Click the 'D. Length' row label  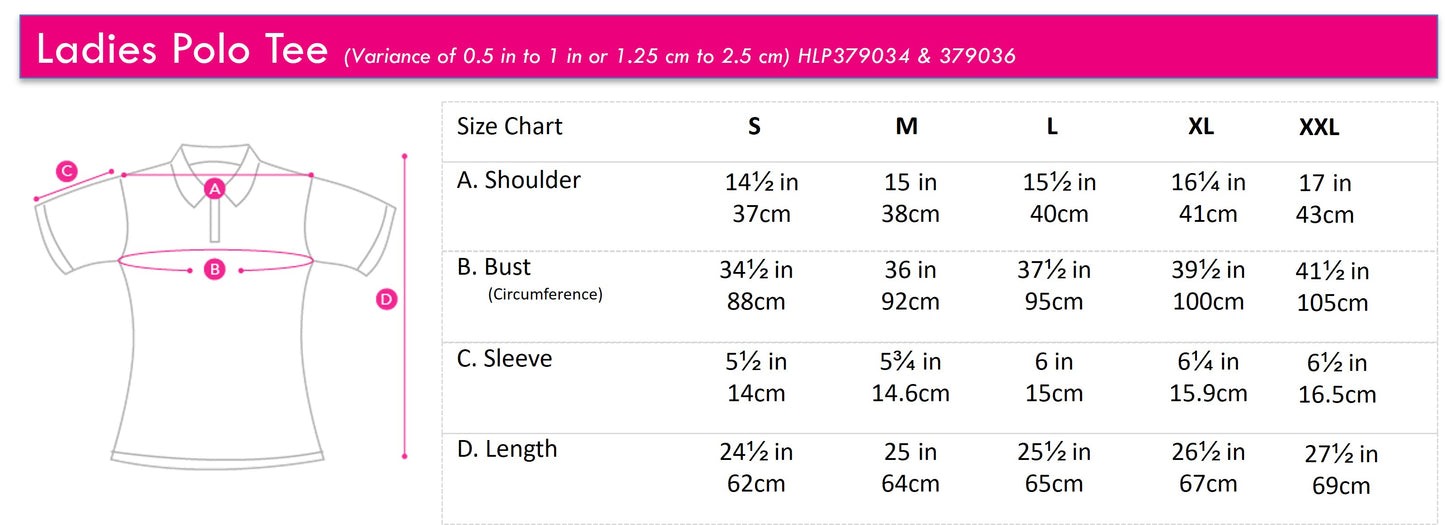[507, 449]
